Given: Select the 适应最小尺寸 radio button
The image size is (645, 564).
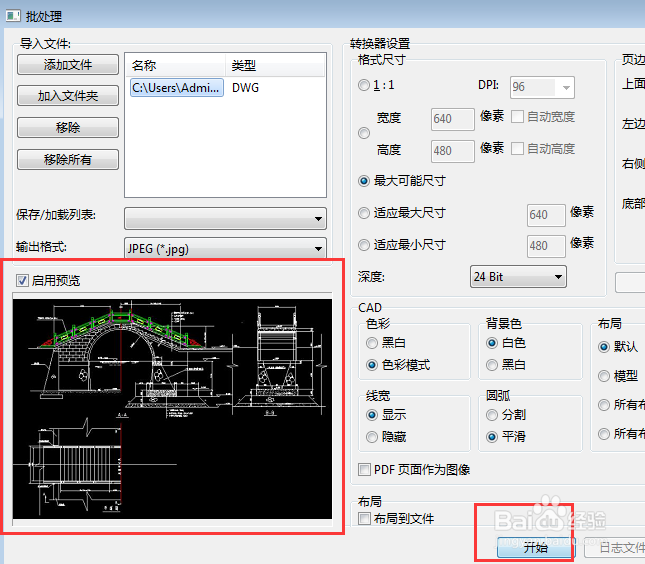Looking at the screenshot, I should pyautogui.click(x=364, y=245).
